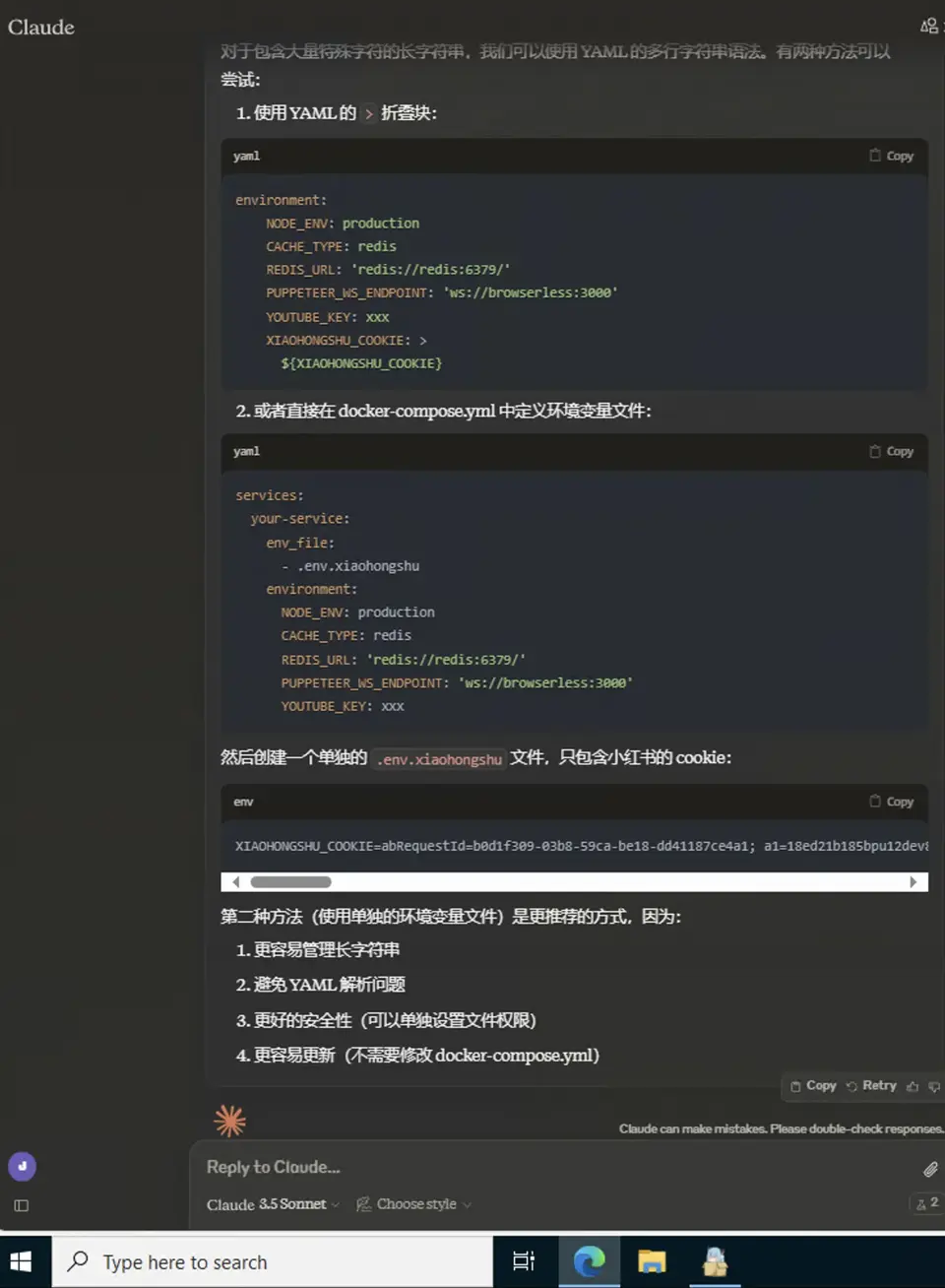Retry the response
This screenshot has width=945, height=1288.
pos(871,1086)
